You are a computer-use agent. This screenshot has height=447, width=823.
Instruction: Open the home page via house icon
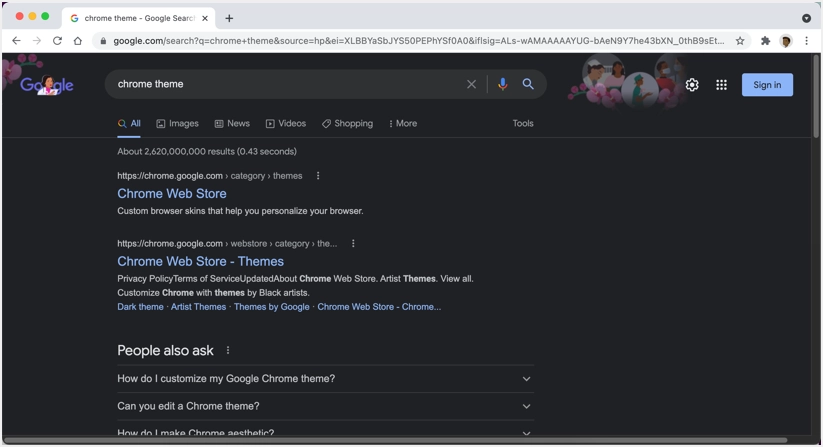pyautogui.click(x=78, y=41)
